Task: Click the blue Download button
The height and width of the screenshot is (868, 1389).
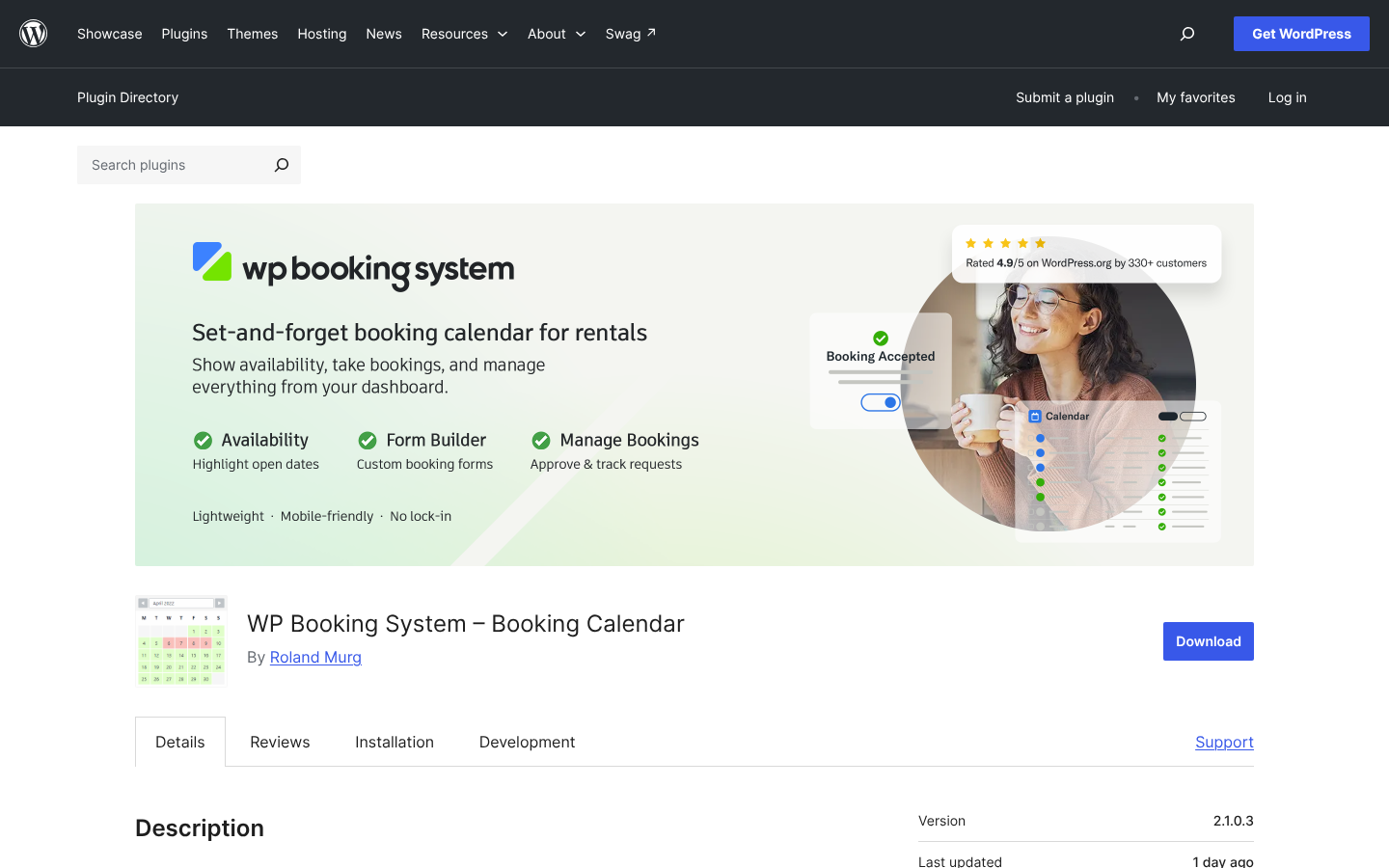Action: click(x=1209, y=641)
